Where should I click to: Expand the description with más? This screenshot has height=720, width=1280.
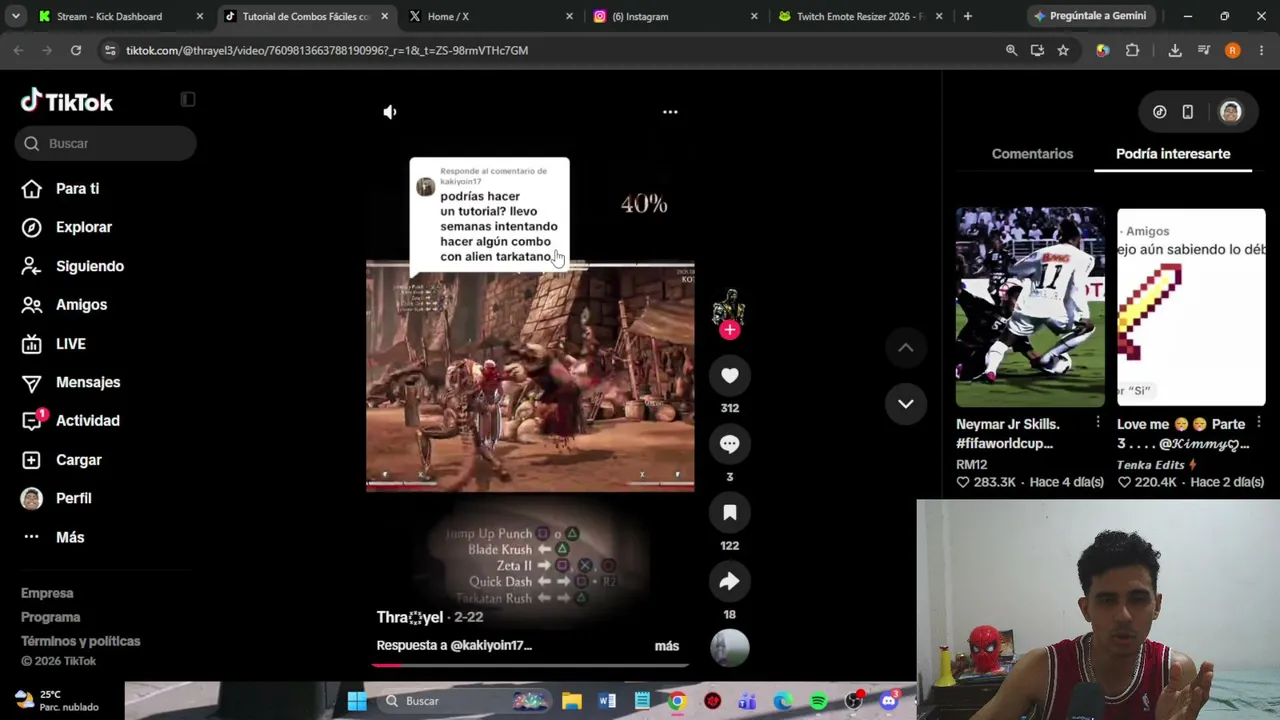tap(667, 646)
